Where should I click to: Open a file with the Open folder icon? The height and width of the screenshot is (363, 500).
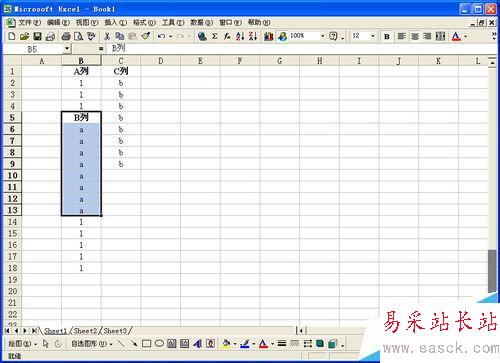24,36
